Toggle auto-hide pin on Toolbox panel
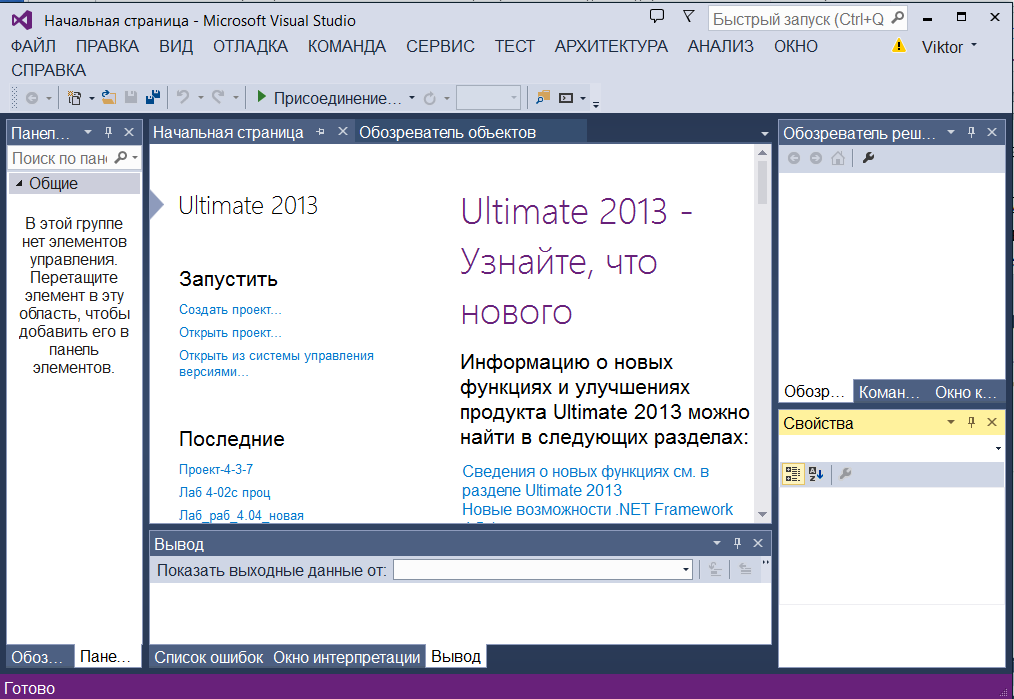The image size is (1014, 699). 109,132
